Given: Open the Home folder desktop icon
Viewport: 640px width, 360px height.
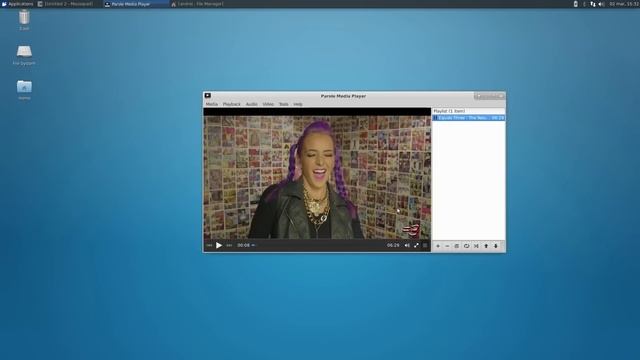Looking at the screenshot, I should tap(24, 90).
